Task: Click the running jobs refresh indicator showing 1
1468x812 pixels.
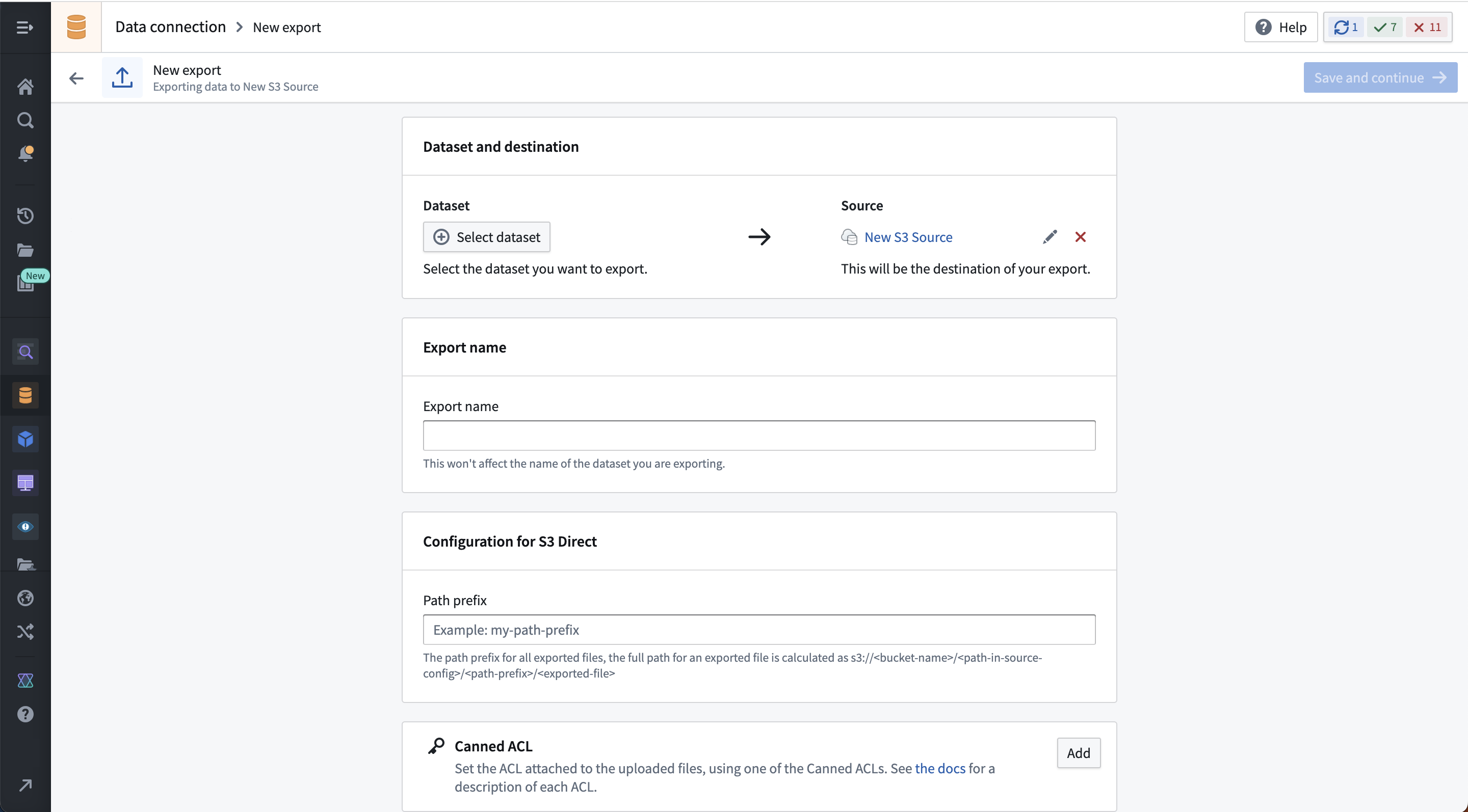Action: pos(1346,28)
